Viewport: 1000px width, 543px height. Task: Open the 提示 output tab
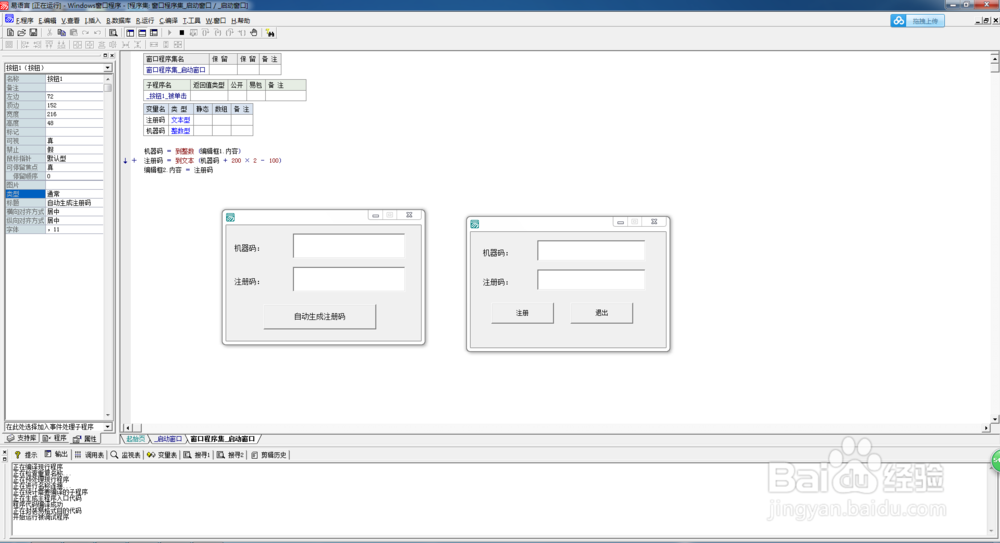coord(26,455)
